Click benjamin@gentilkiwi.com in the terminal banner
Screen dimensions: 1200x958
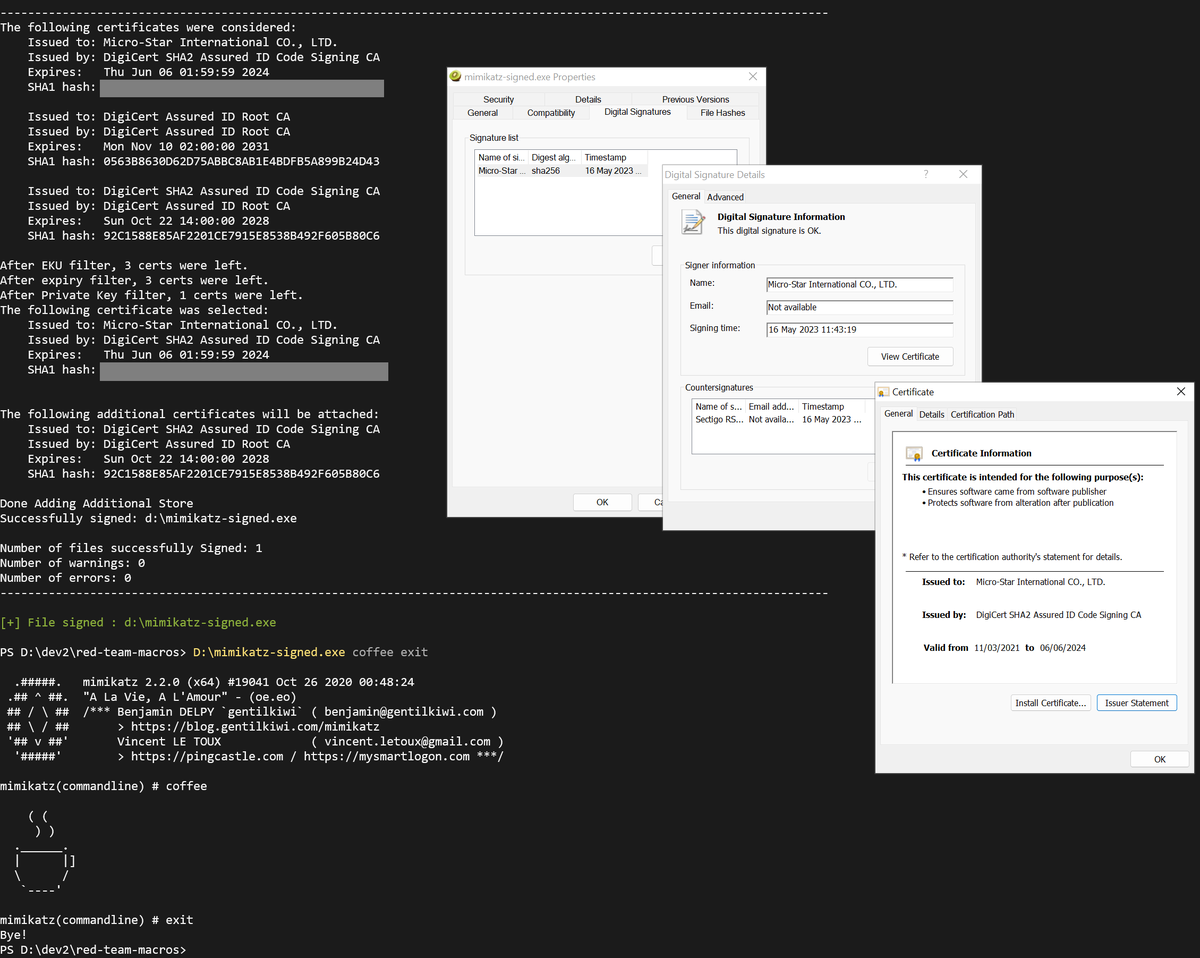(x=404, y=712)
